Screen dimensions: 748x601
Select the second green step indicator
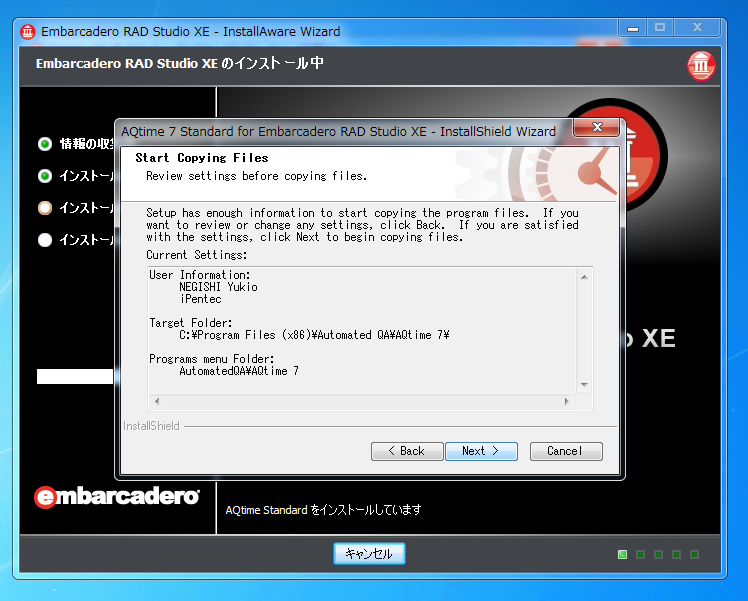(x=45, y=176)
